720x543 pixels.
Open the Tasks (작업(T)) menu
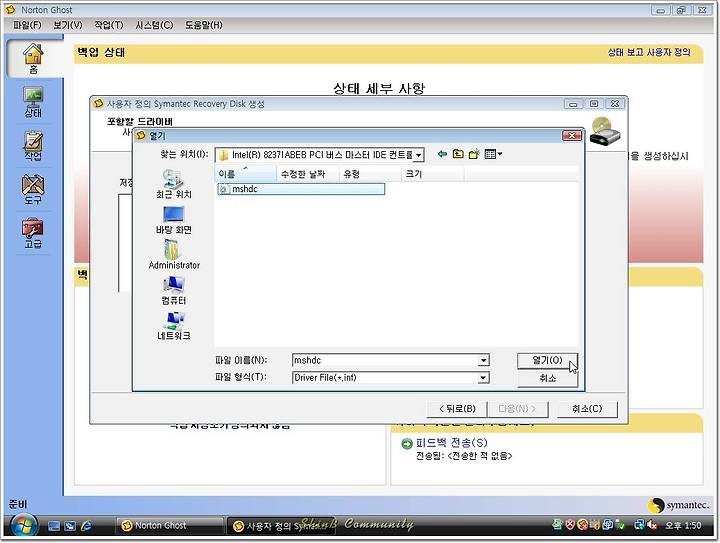click(x=109, y=25)
